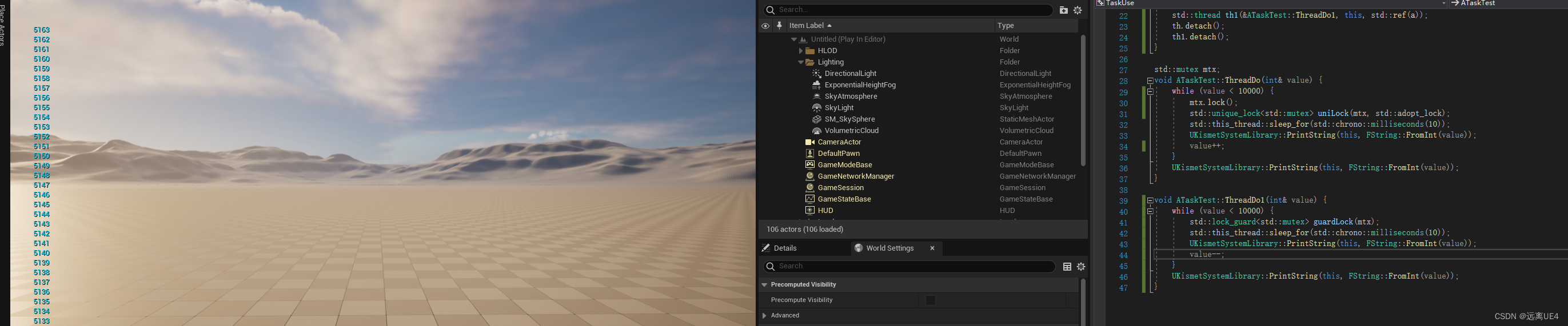The height and width of the screenshot is (326, 1568).
Task: Click the world icon beside Untitled
Action: (804, 39)
